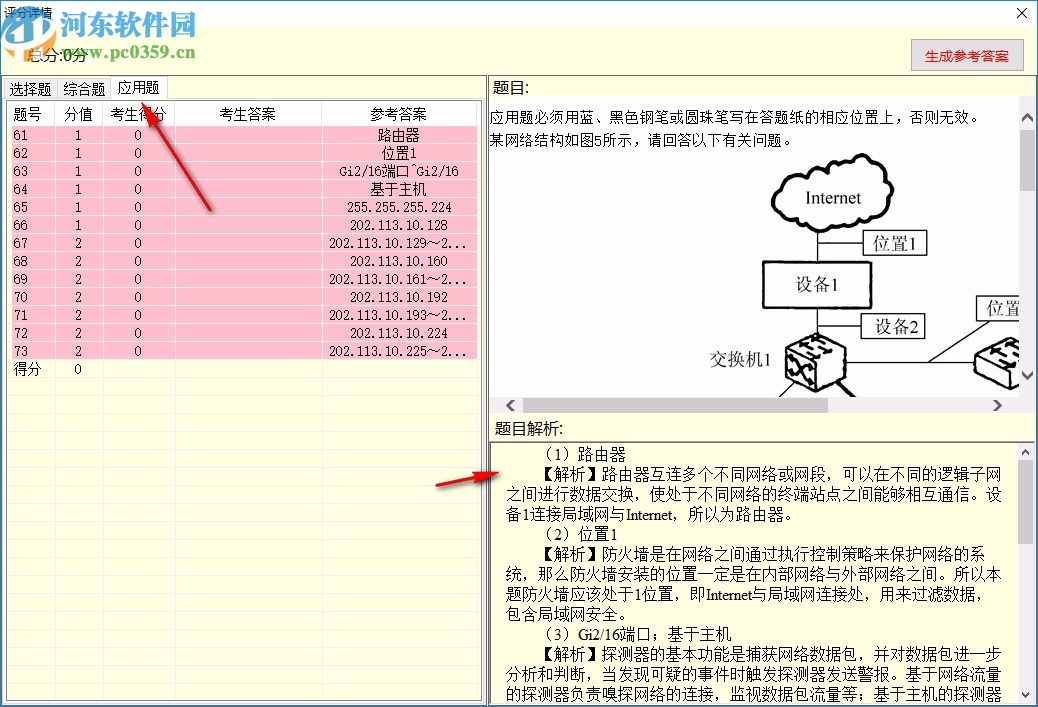This screenshot has height=707, width=1038.
Task: Select question row 62 位置1
Action: (x=244, y=153)
